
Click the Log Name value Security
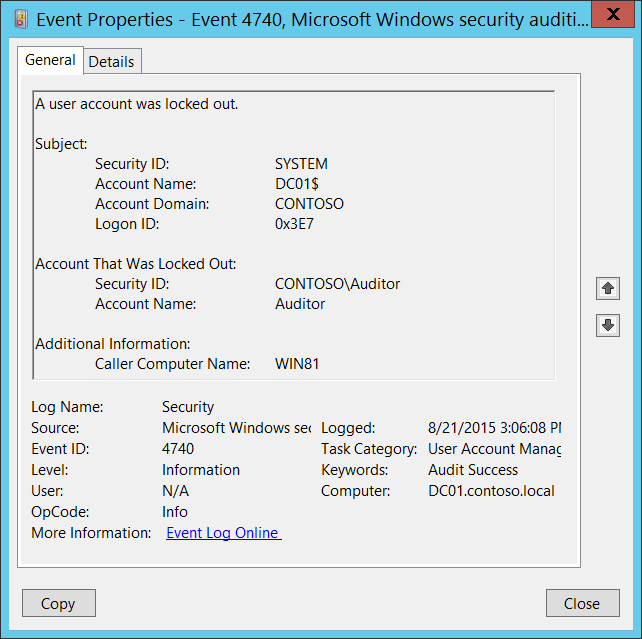(x=188, y=407)
